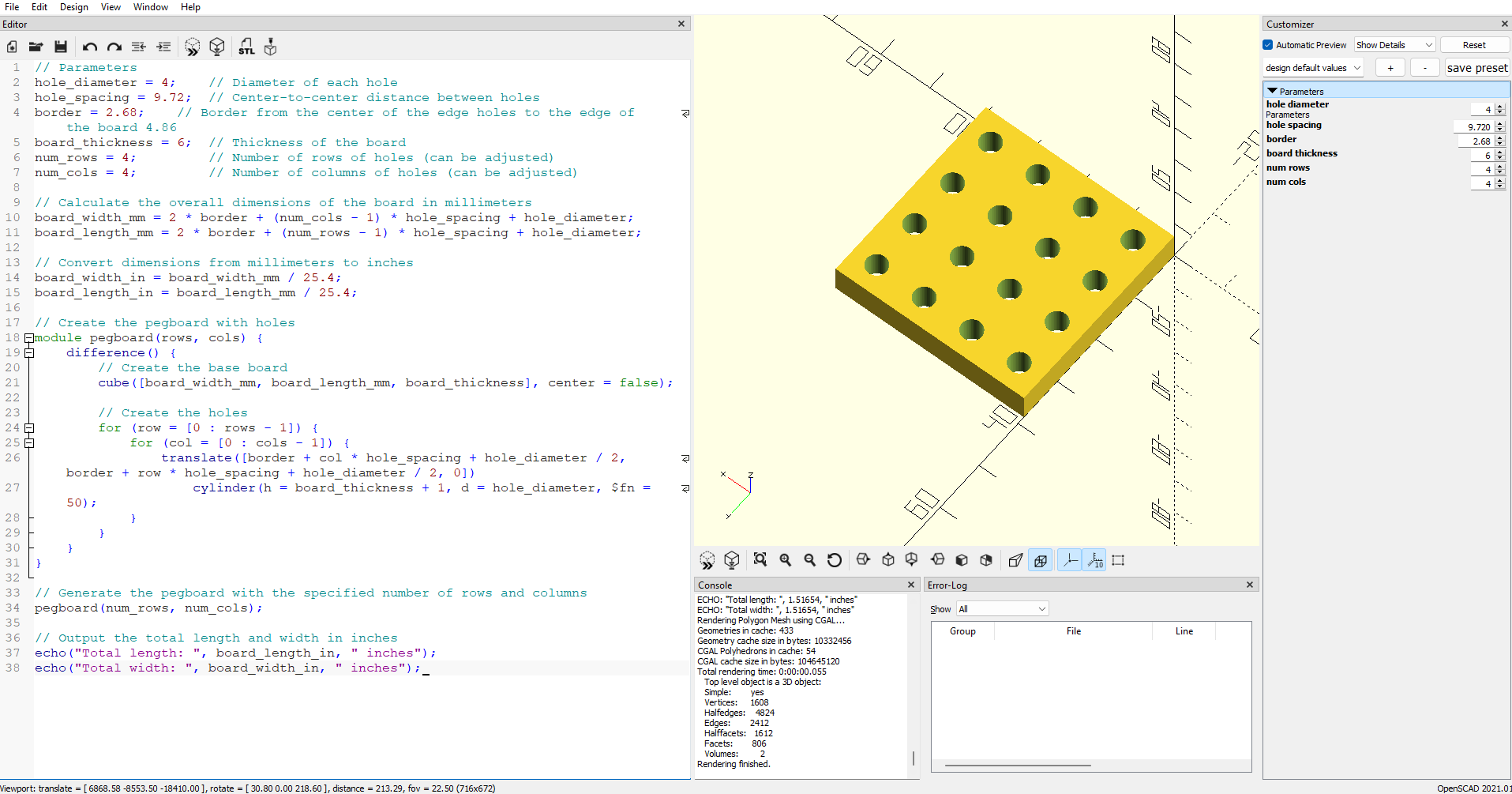Click the Zoom All icon in the viewport

760,560
